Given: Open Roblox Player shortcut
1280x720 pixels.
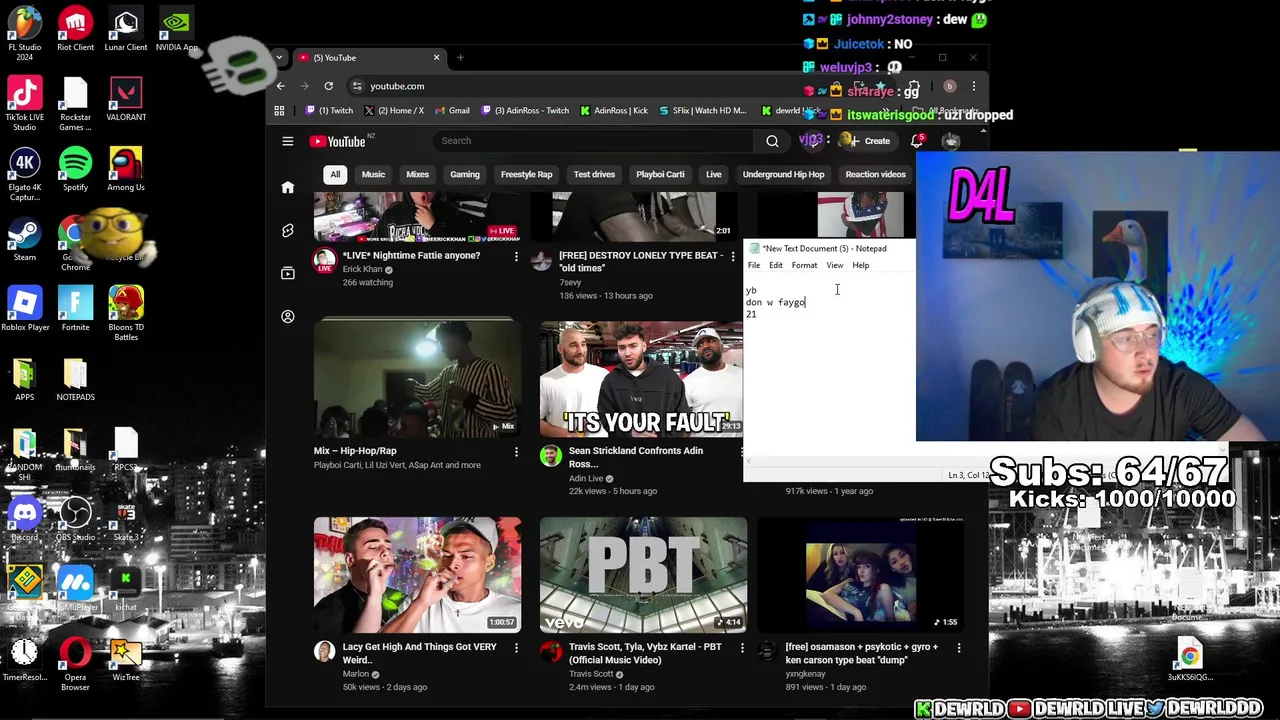Looking at the screenshot, I should 25,310.
